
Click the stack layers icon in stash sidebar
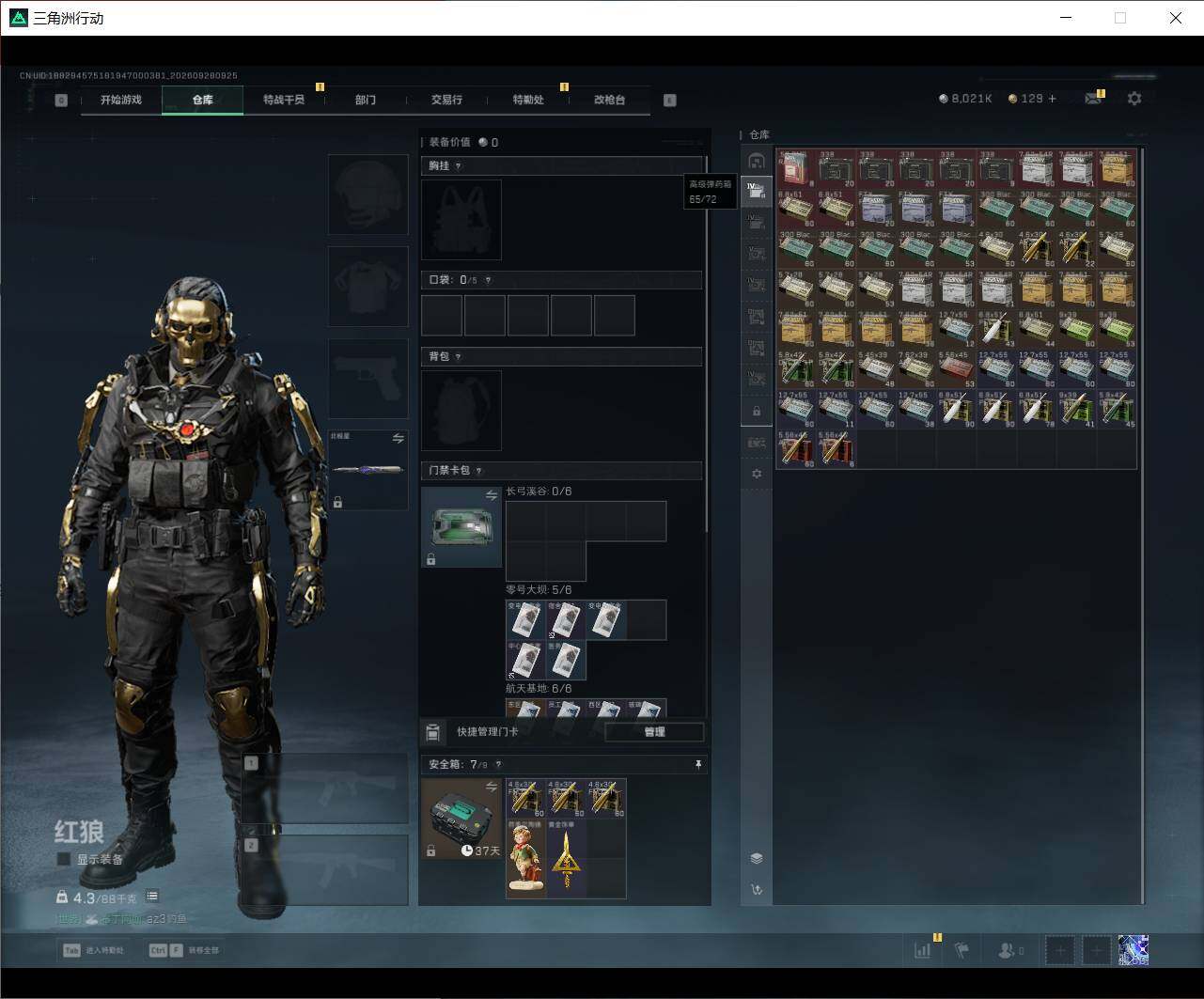(x=757, y=858)
